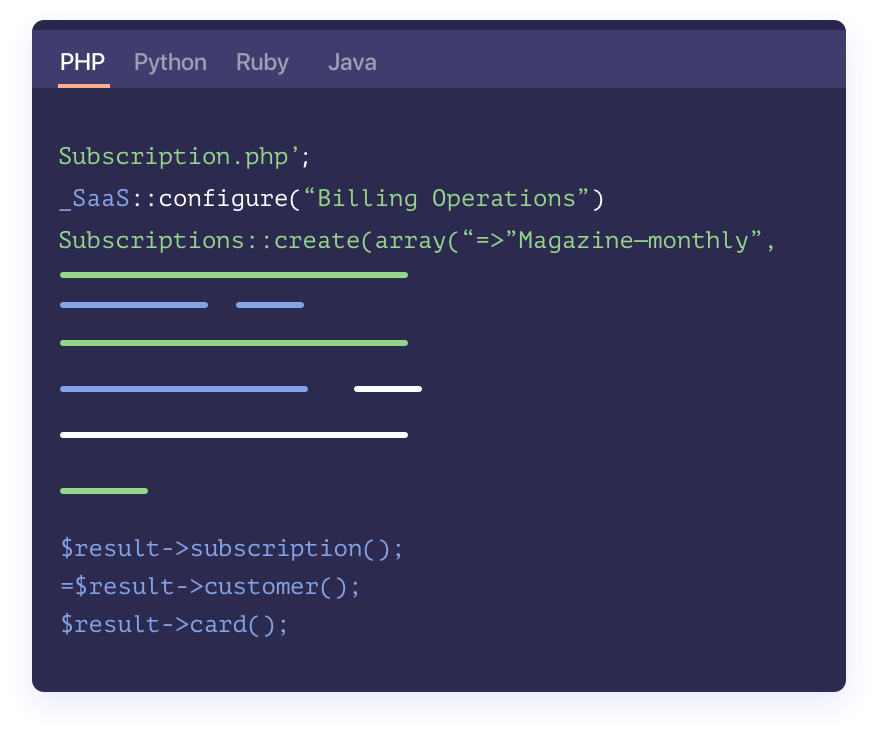Click the second long green placeholder bar
Screen dimensions: 878x736
coord(234,342)
